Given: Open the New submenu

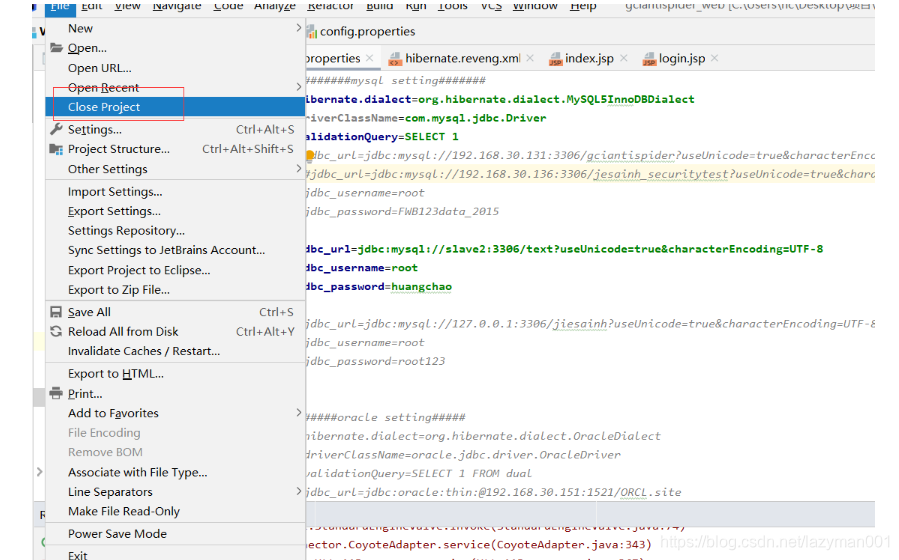Looking at the screenshot, I should point(175,28).
